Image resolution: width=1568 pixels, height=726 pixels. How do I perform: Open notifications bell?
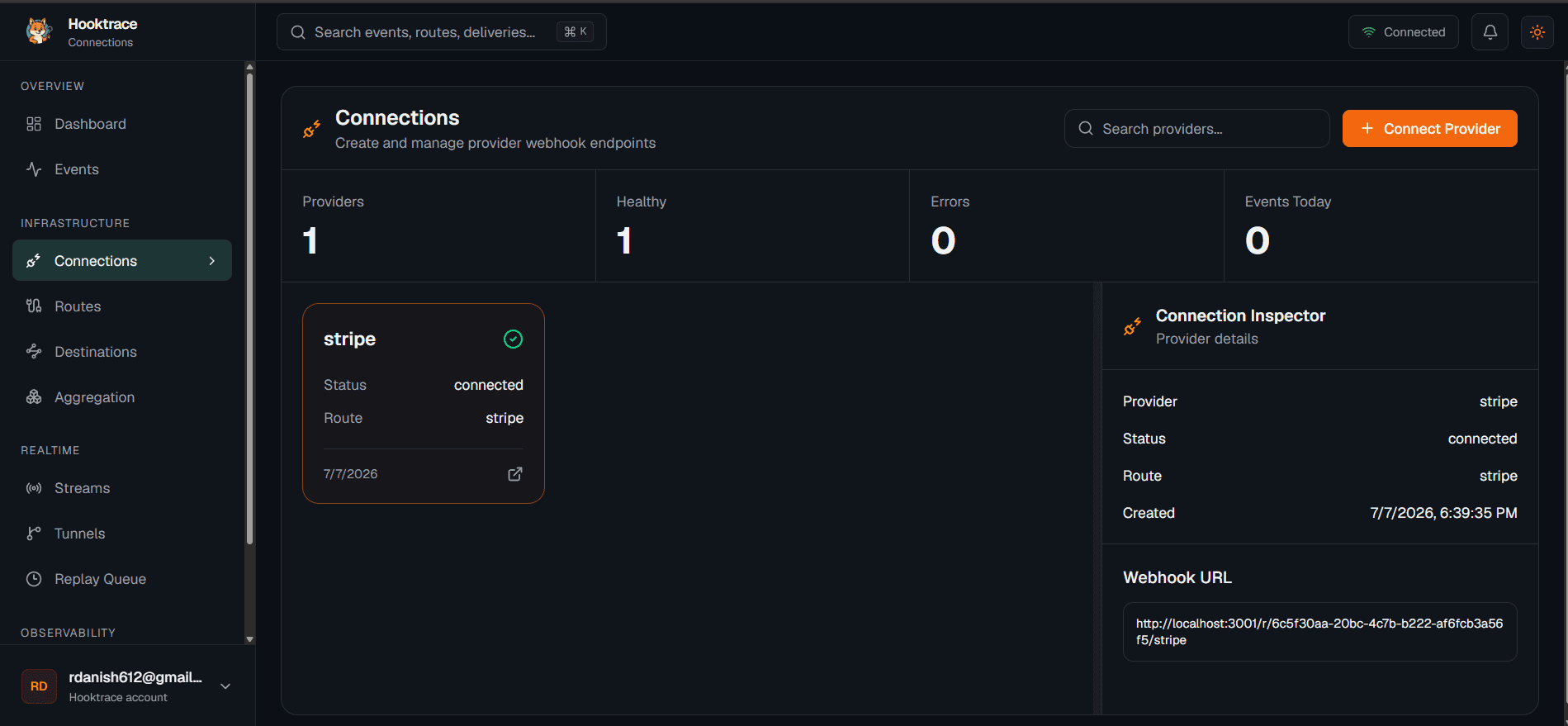coord(1490,32)
